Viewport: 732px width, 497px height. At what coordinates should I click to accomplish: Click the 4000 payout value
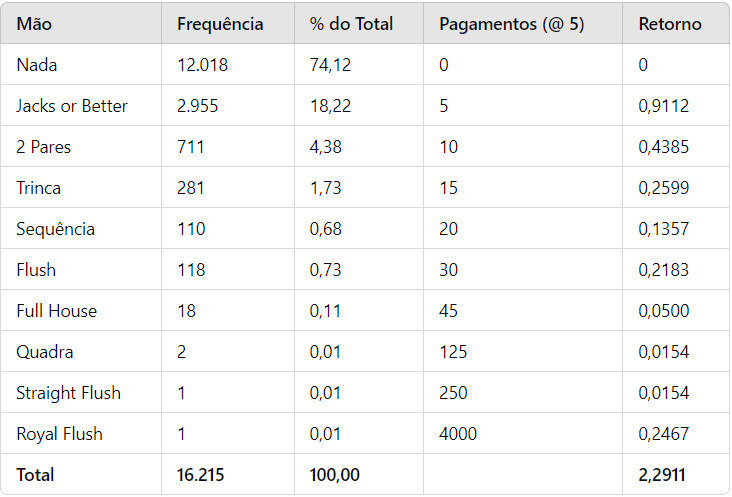click(x=458, y=434)
